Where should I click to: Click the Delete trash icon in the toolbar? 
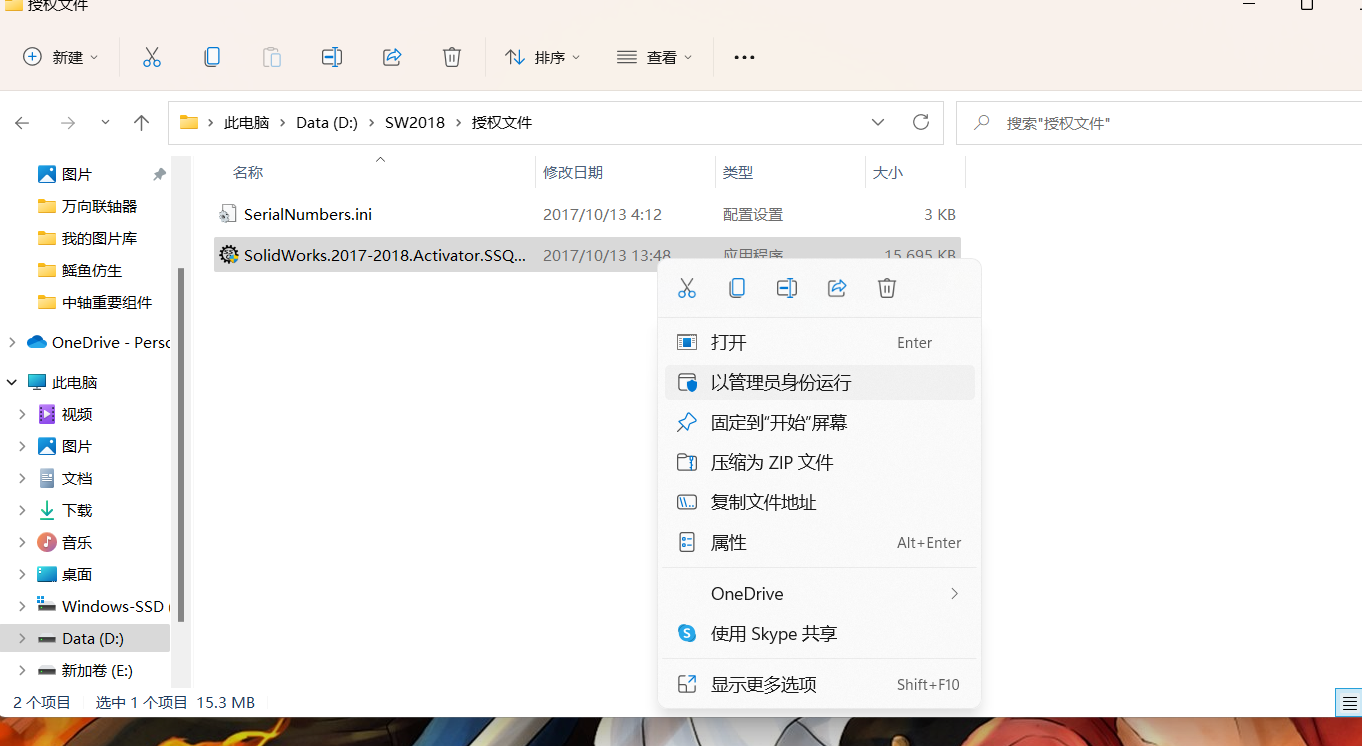(x=452, y=57)
